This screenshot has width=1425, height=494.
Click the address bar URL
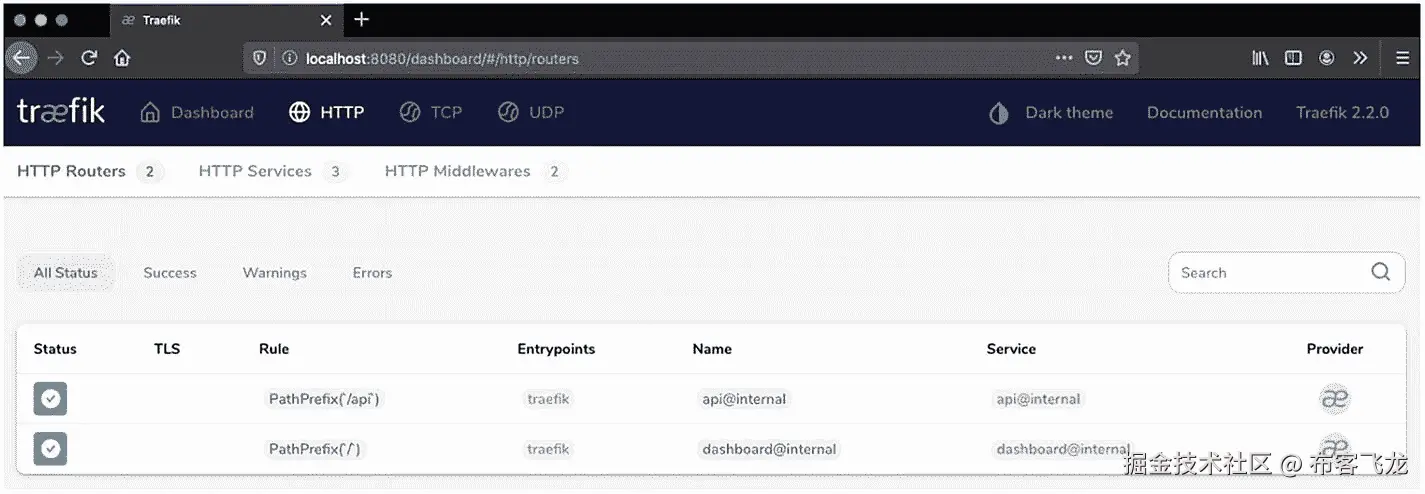[x=442, y=58]
